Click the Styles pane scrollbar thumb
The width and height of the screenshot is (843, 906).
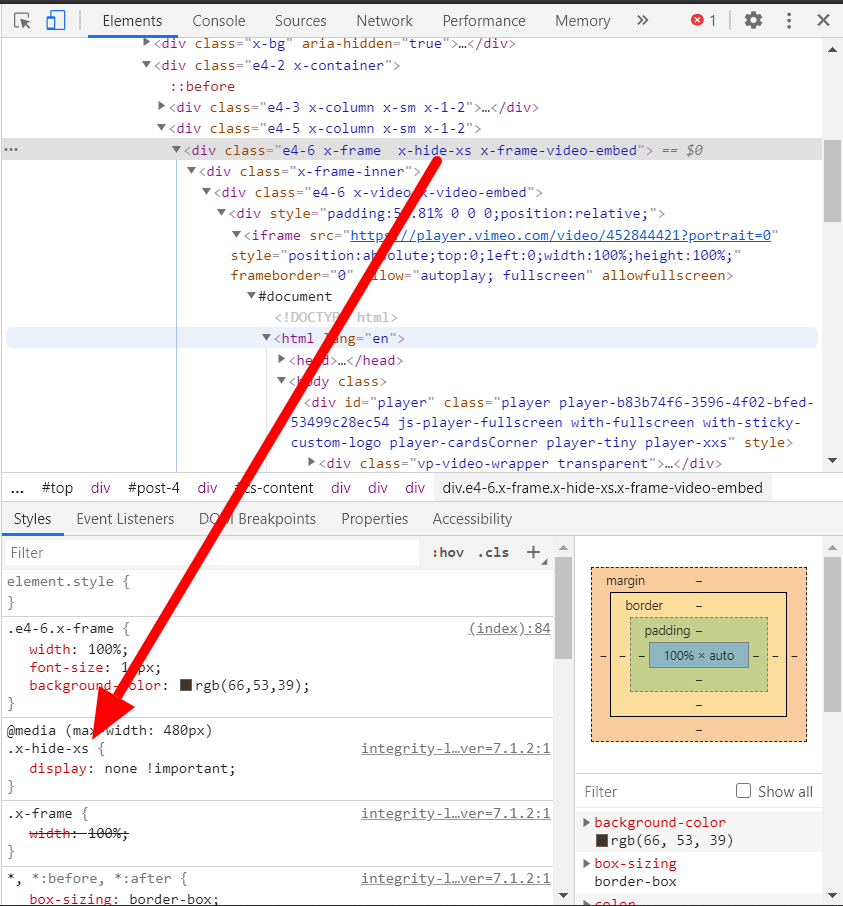tap(563, 608)
